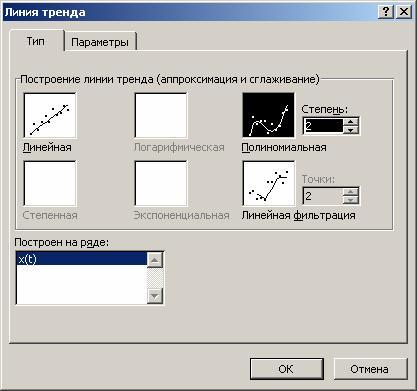This screenshot has height=391, width=417.
Task: Click the Линейная фильтрация label text
Action: (298, 215)
